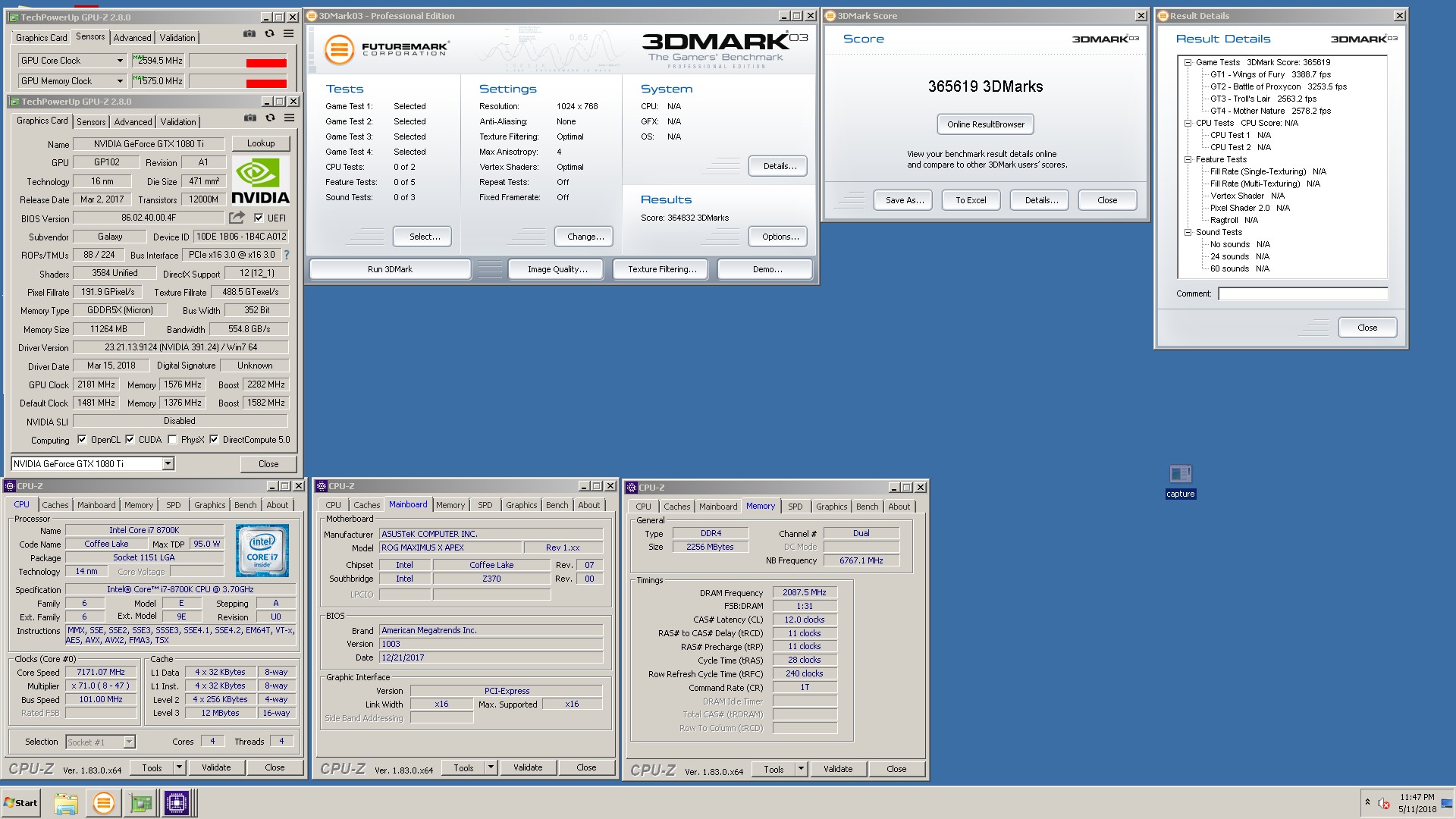Select GT4 - Mother Nature result row
The image size is (1456, 819).
(1270, 111)
